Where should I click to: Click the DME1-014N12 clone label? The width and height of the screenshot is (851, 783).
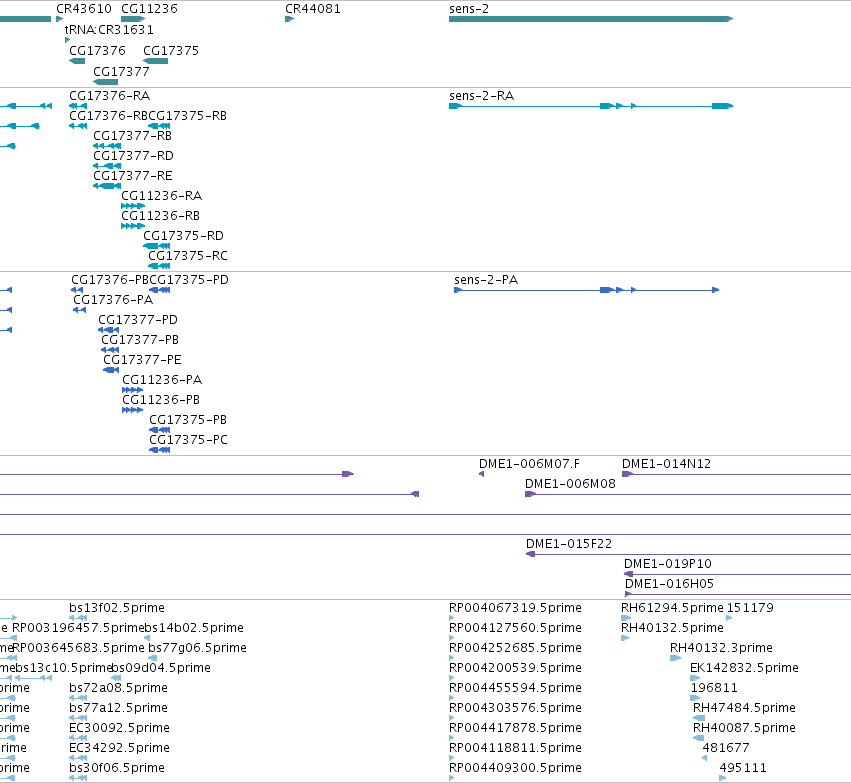[666, 464]
